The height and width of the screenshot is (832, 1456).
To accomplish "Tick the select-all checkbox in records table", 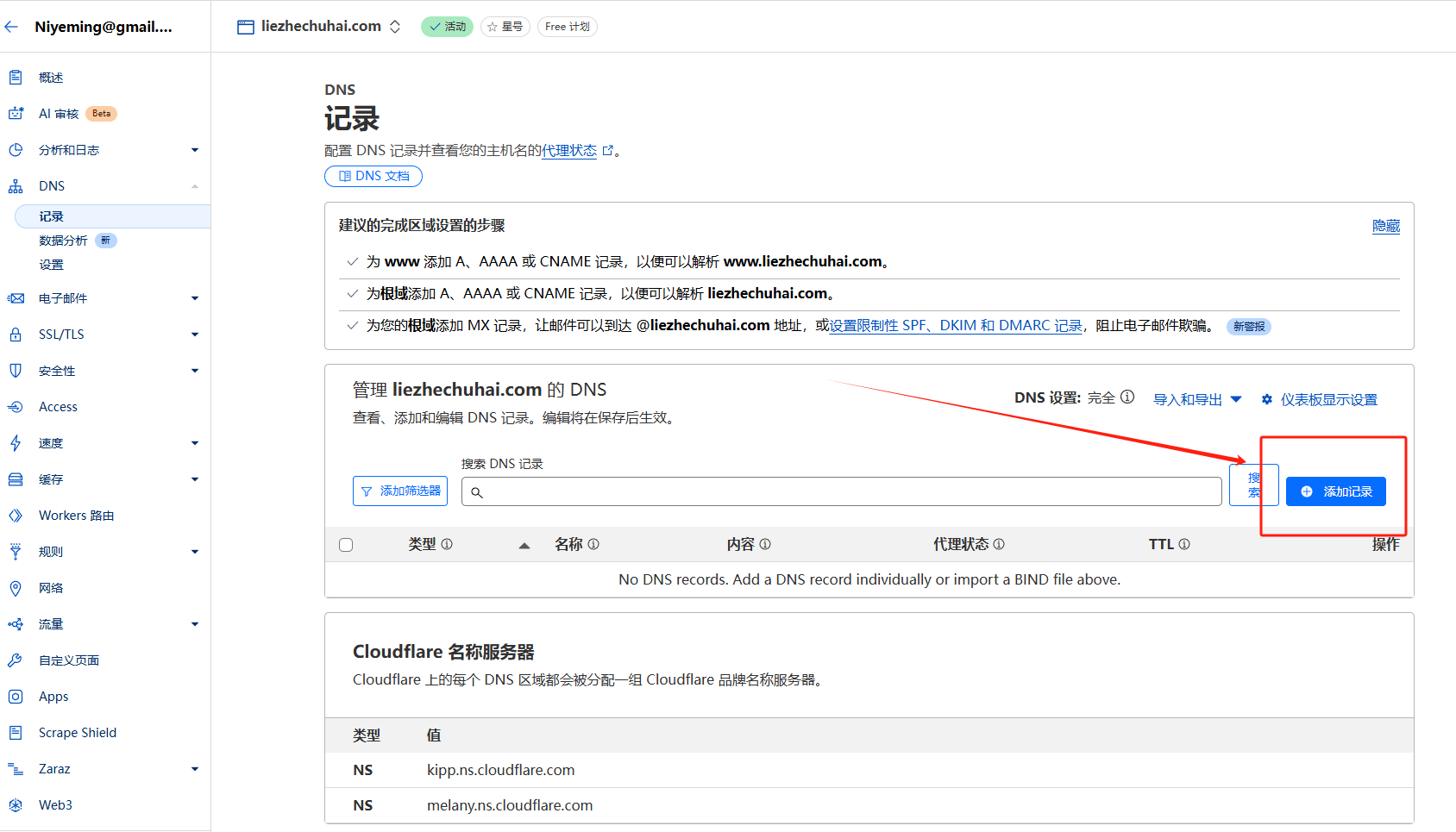I will pyautogui.click(x=346, y=545).
